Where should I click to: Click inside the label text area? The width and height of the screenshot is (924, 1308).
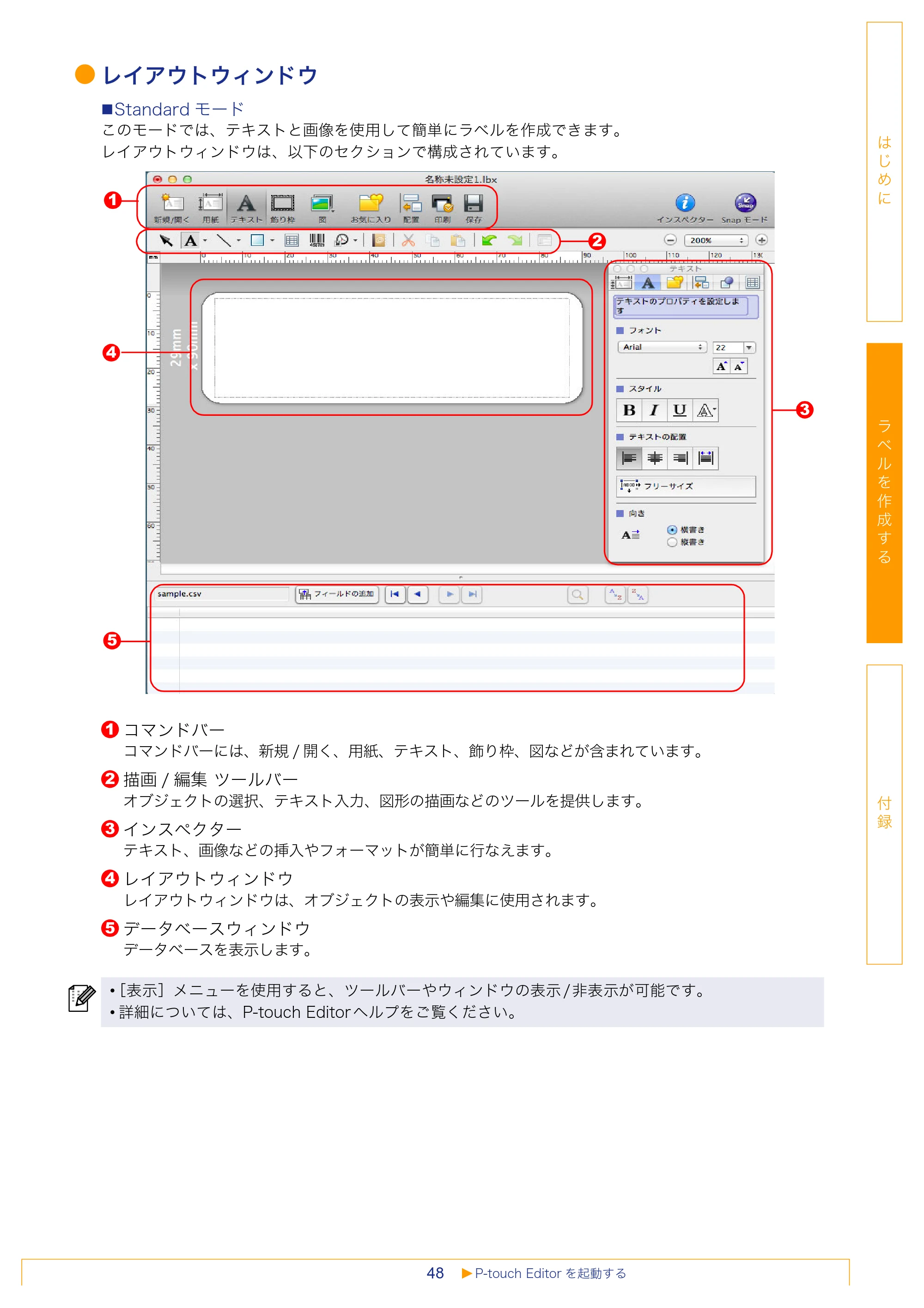392,347
